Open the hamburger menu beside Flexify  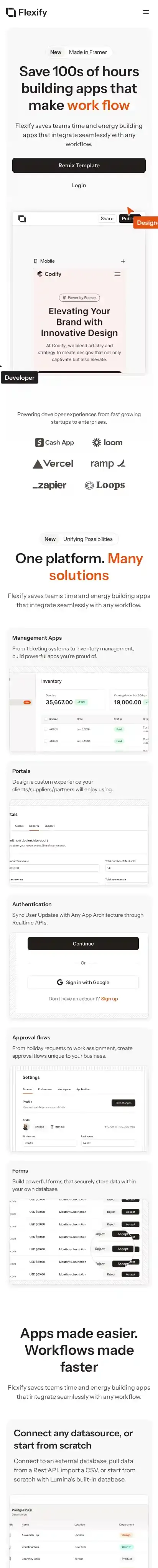(145, 12)
